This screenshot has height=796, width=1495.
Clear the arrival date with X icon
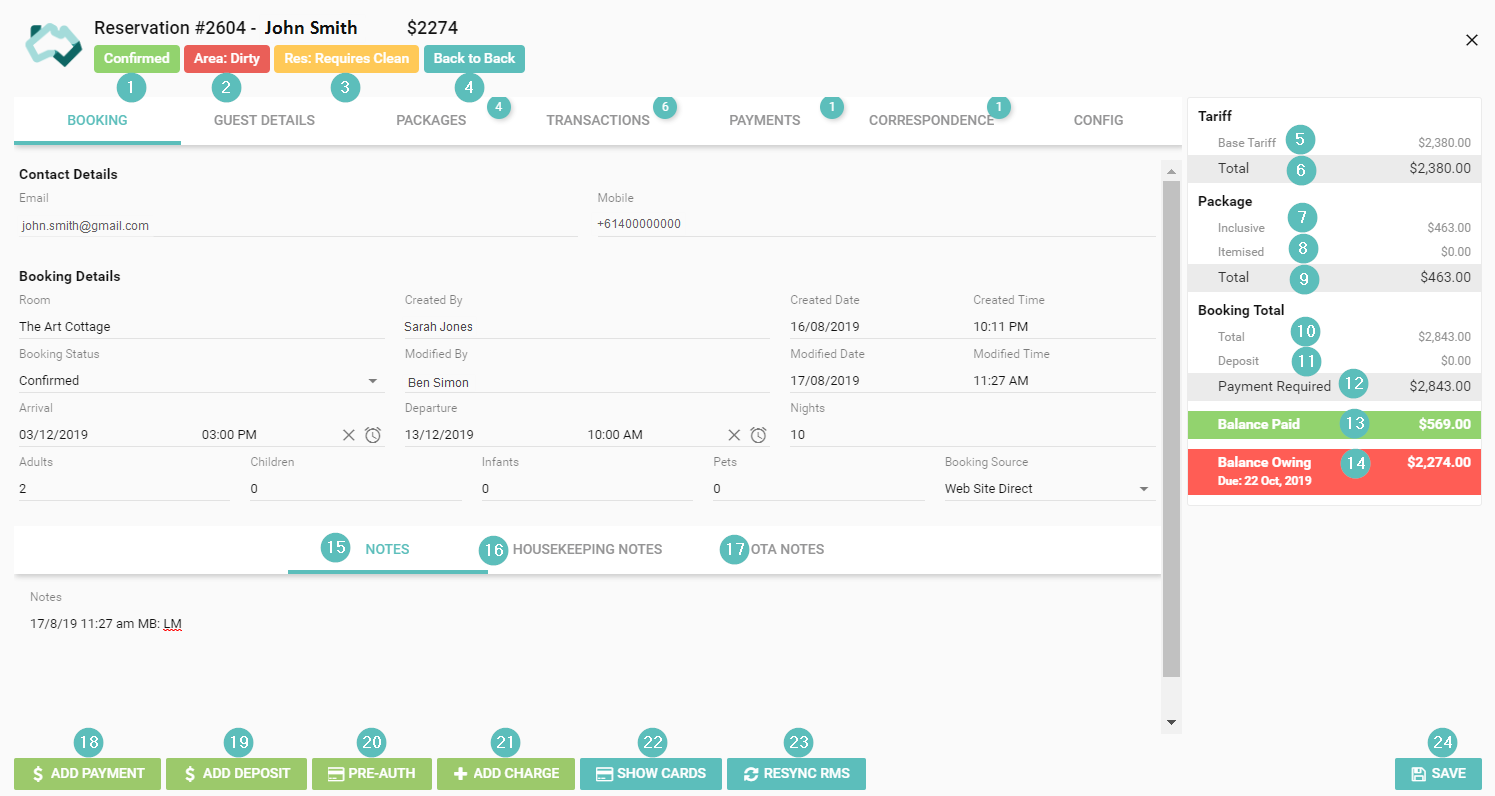pyautogui.click(x=349, y=435)
